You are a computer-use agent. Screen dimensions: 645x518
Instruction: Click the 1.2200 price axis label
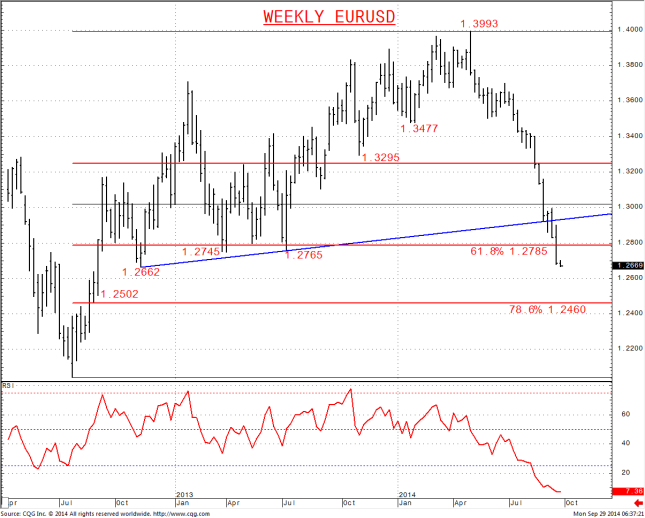(x=630, y=349)
